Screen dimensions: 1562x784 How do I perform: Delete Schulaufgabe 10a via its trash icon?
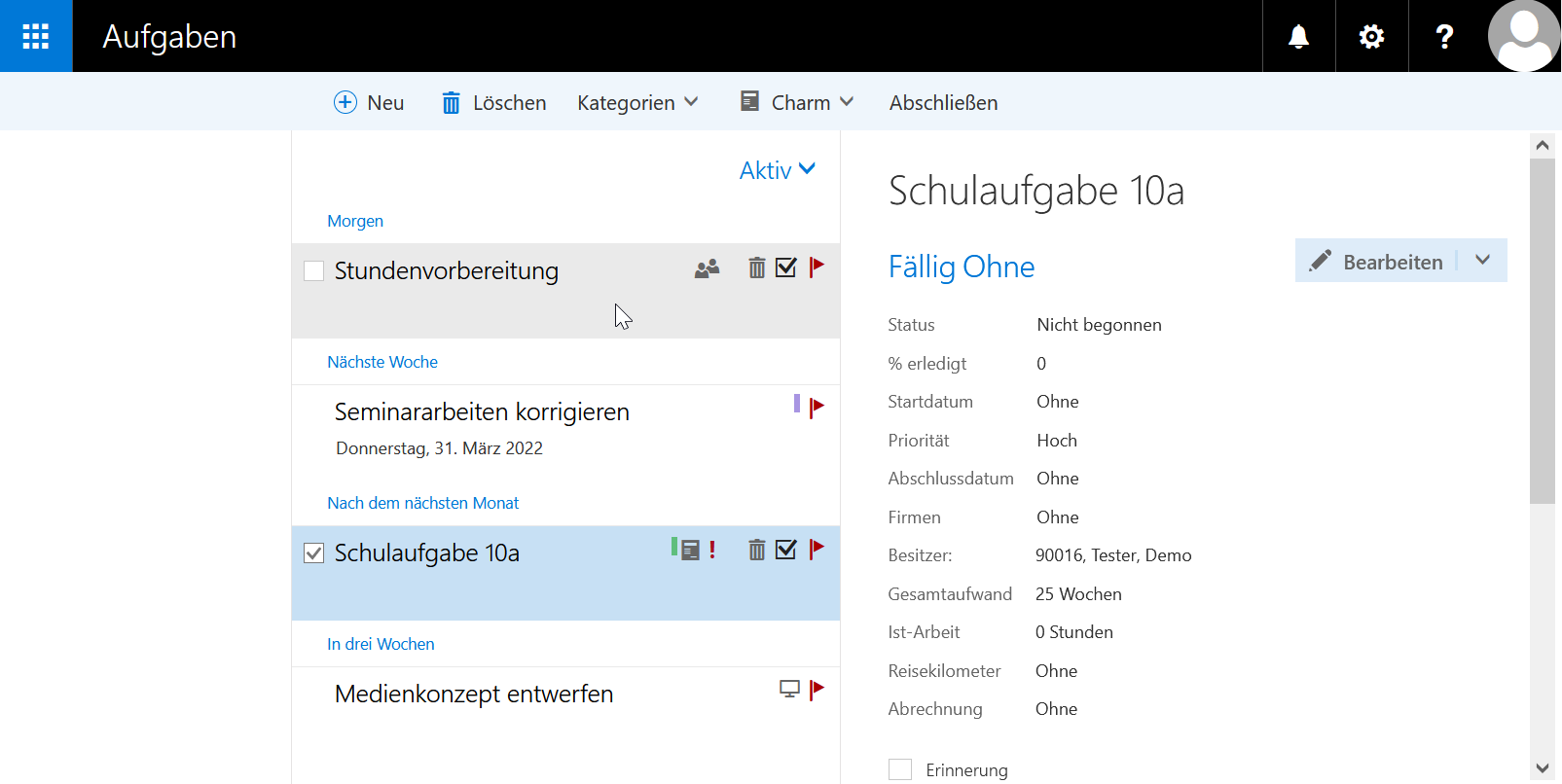(x=756, y=550)
